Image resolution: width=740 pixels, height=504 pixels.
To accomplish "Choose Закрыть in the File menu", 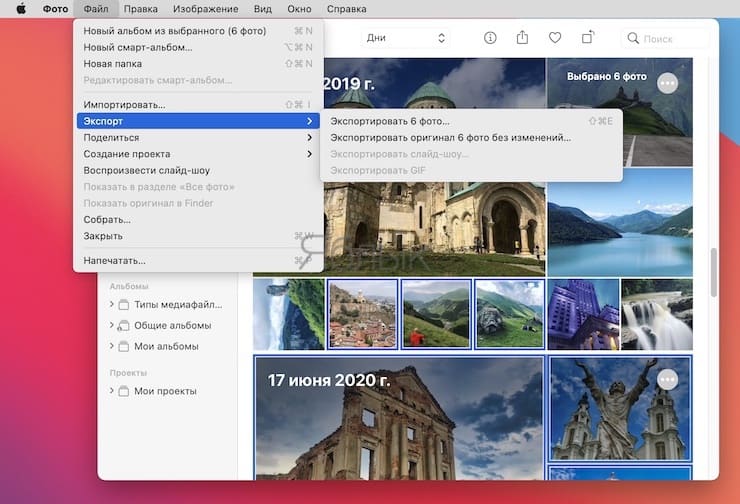I will [x=198, y=235].
